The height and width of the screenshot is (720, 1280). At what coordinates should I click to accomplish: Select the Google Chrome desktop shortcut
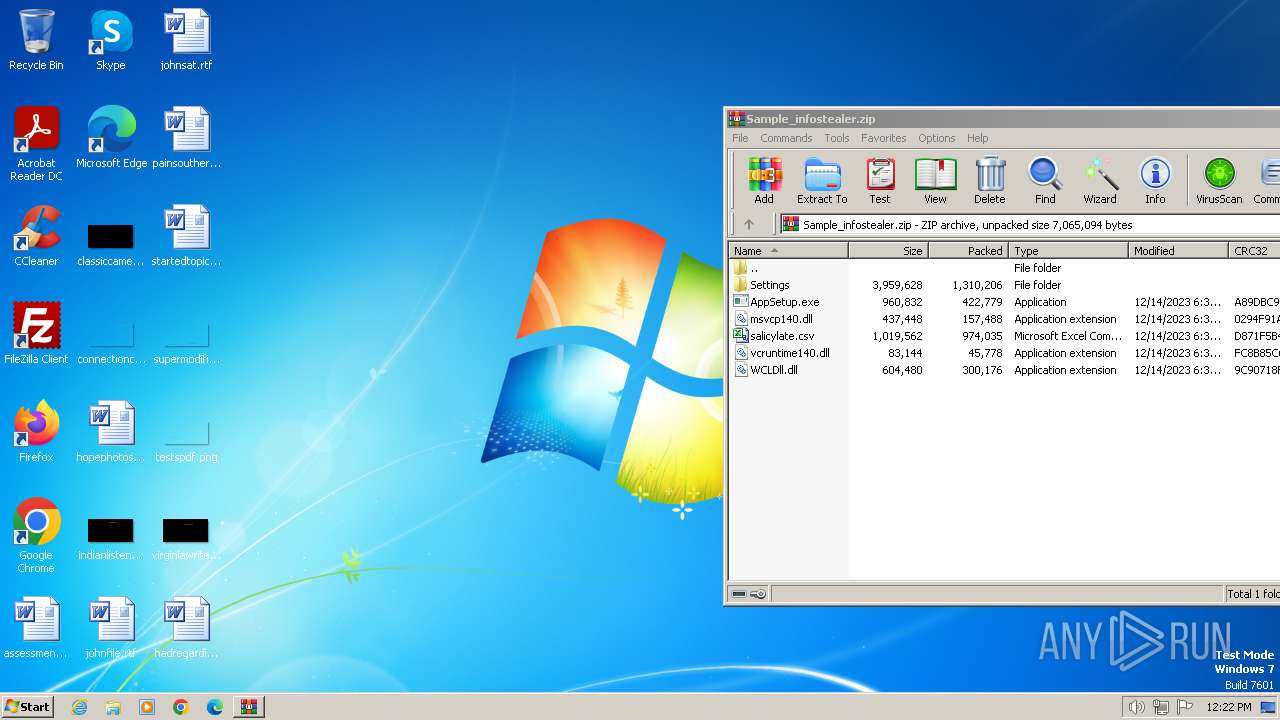click(36, 536)
